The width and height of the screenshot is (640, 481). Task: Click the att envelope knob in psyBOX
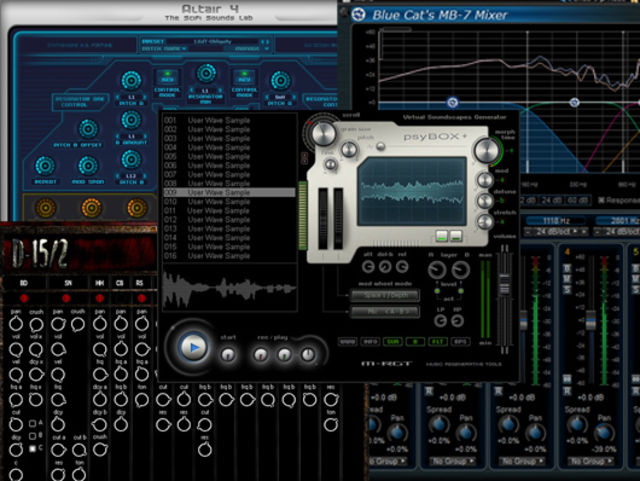[x=368, y=267]
